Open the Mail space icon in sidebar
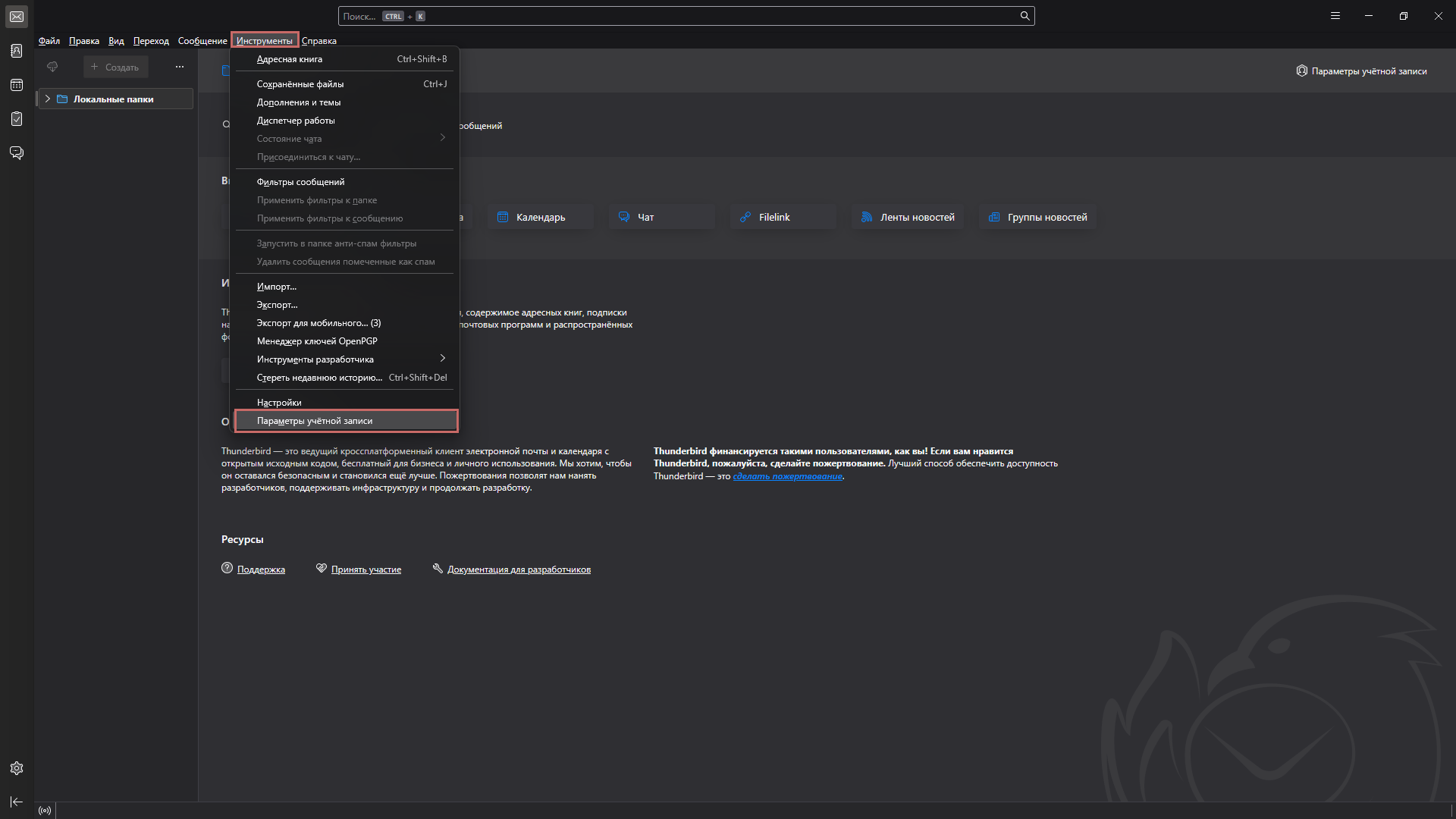The width and height of the screenshot is (1456, 819). pyautogui.click(x=17, y=17)
